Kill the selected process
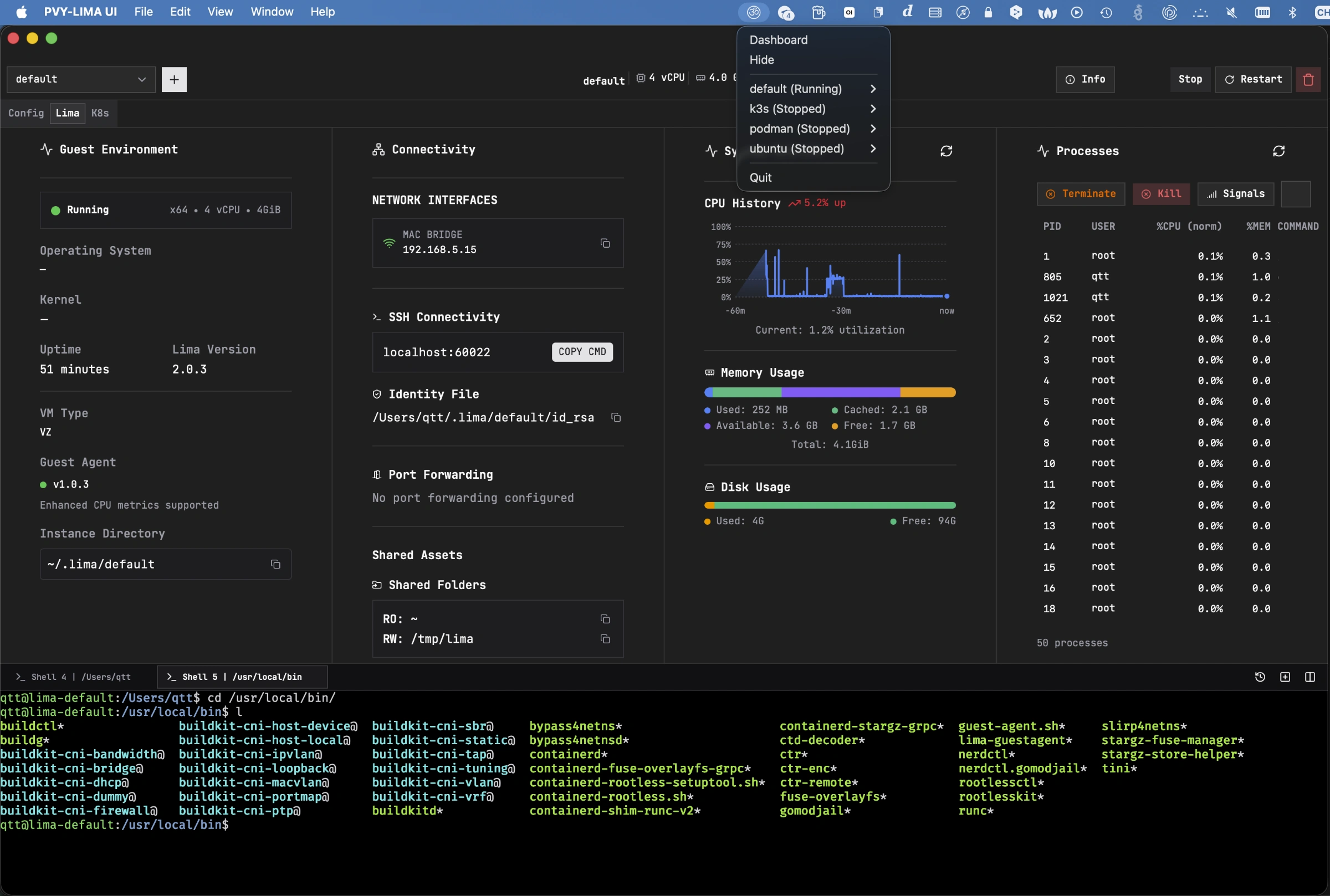1330x896 pixels. coord(1161,194)
